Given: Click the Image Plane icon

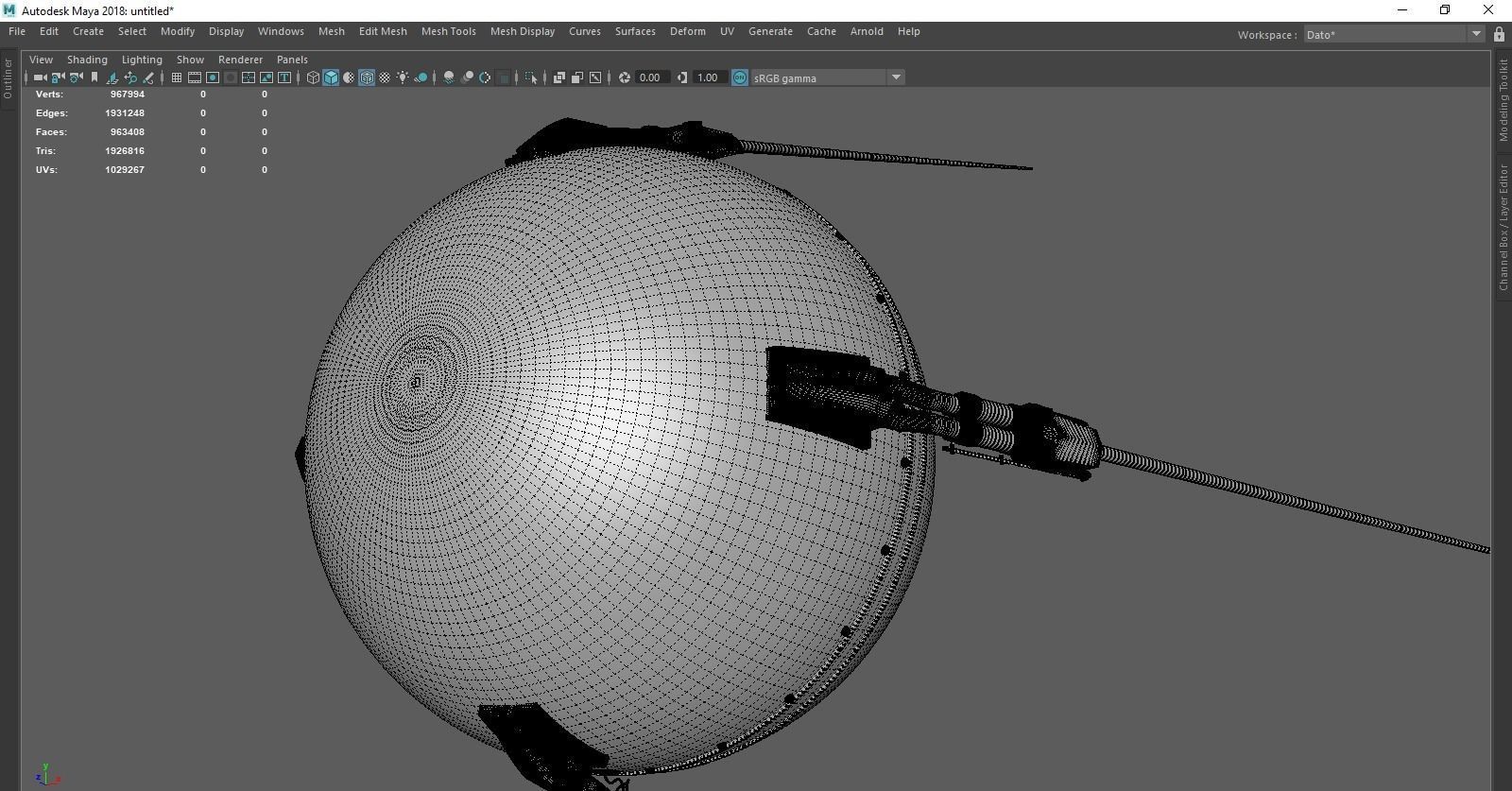Looking at the screenshot, I should tap(112, 77).
